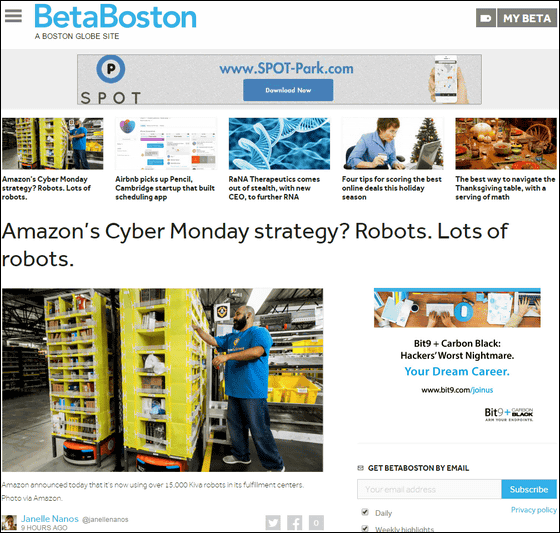This screenshot has width=560, height=533.
Task: Share the article via Facebook icon
Action: point(295,523)
